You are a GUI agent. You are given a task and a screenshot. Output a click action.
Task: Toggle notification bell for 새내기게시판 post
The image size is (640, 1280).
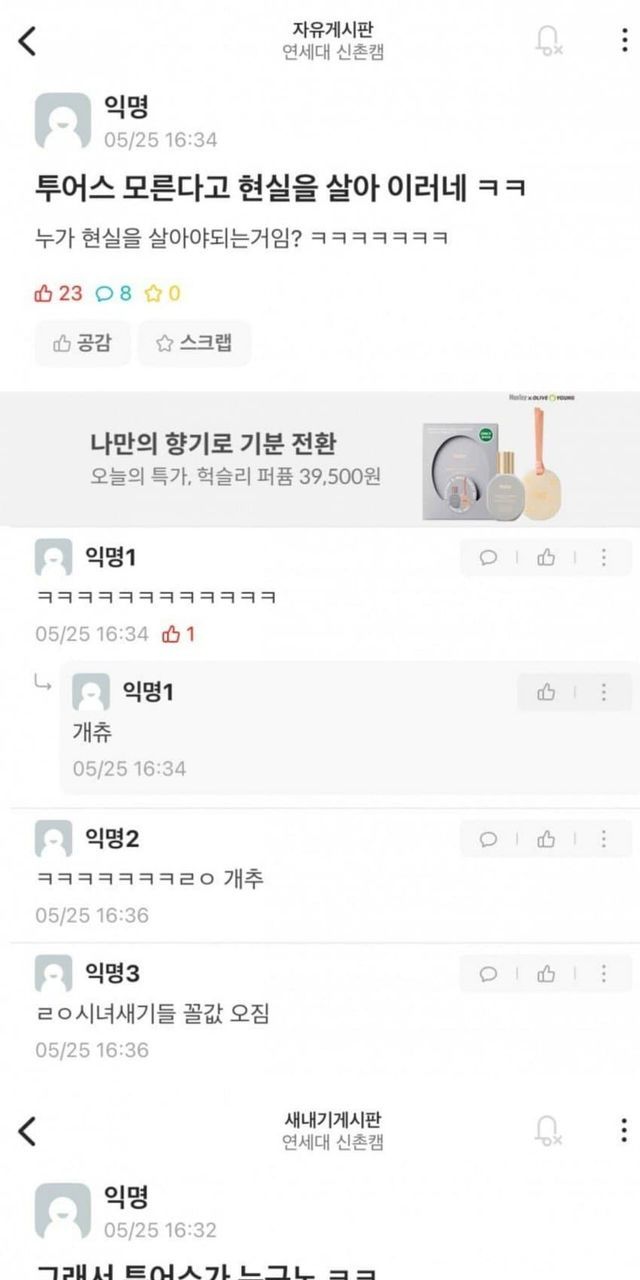point(548,1131)
